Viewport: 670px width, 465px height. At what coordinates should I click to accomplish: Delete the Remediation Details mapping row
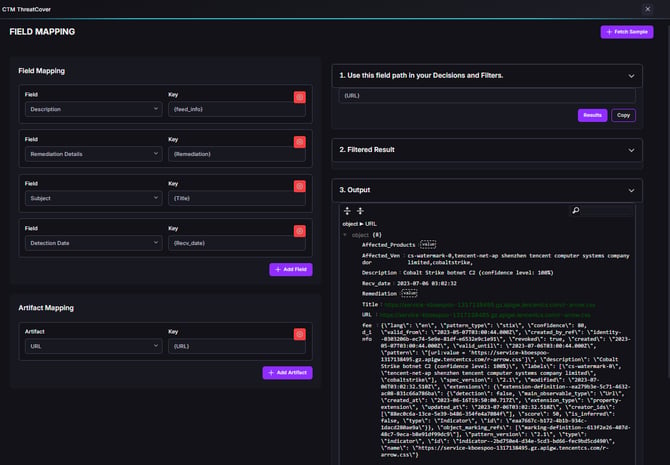click(x=300, y=142)
